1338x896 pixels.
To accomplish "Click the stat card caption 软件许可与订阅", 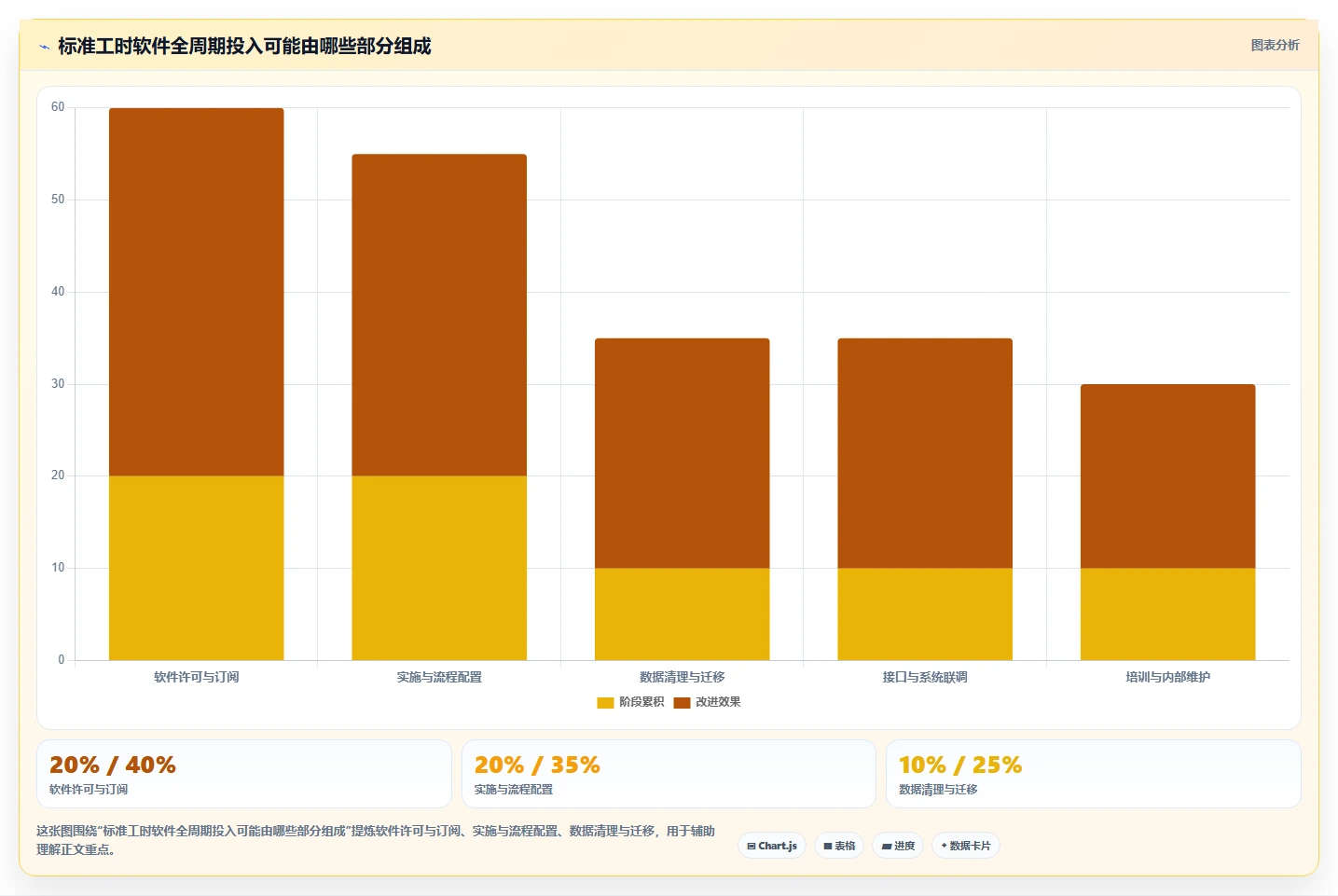I will 89,790.
